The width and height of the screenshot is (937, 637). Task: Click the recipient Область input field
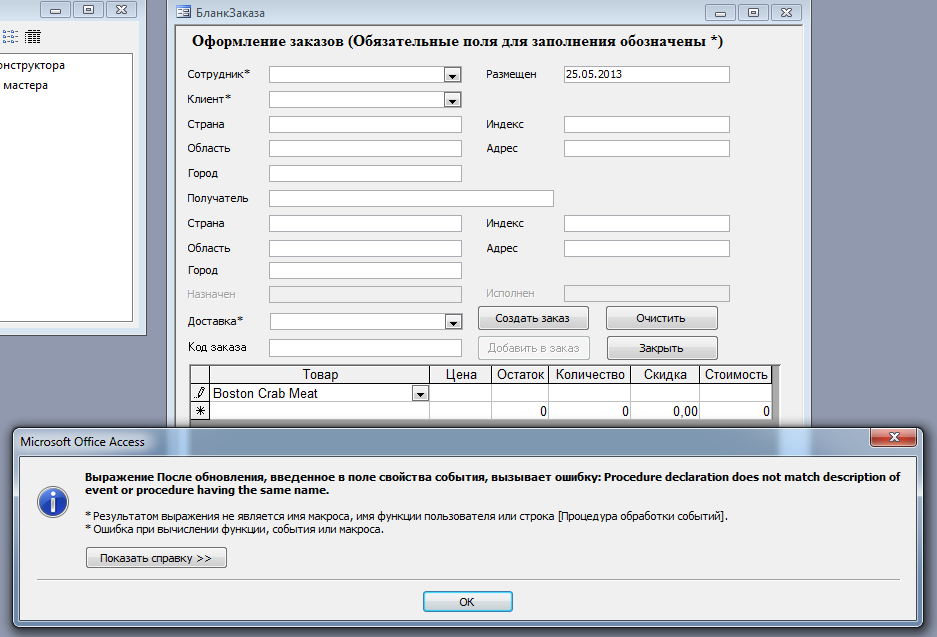pyautogui.click(x=365, y=248)
